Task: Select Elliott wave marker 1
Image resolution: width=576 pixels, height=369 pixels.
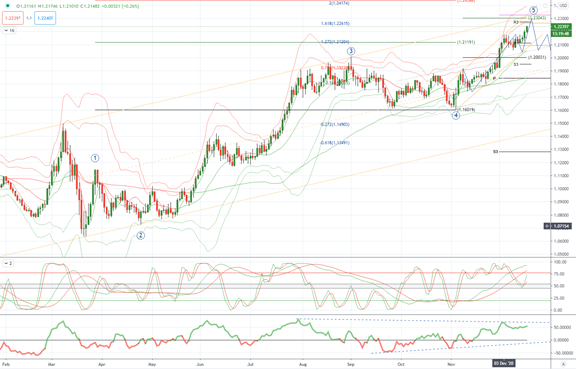Action: (95, 158)
